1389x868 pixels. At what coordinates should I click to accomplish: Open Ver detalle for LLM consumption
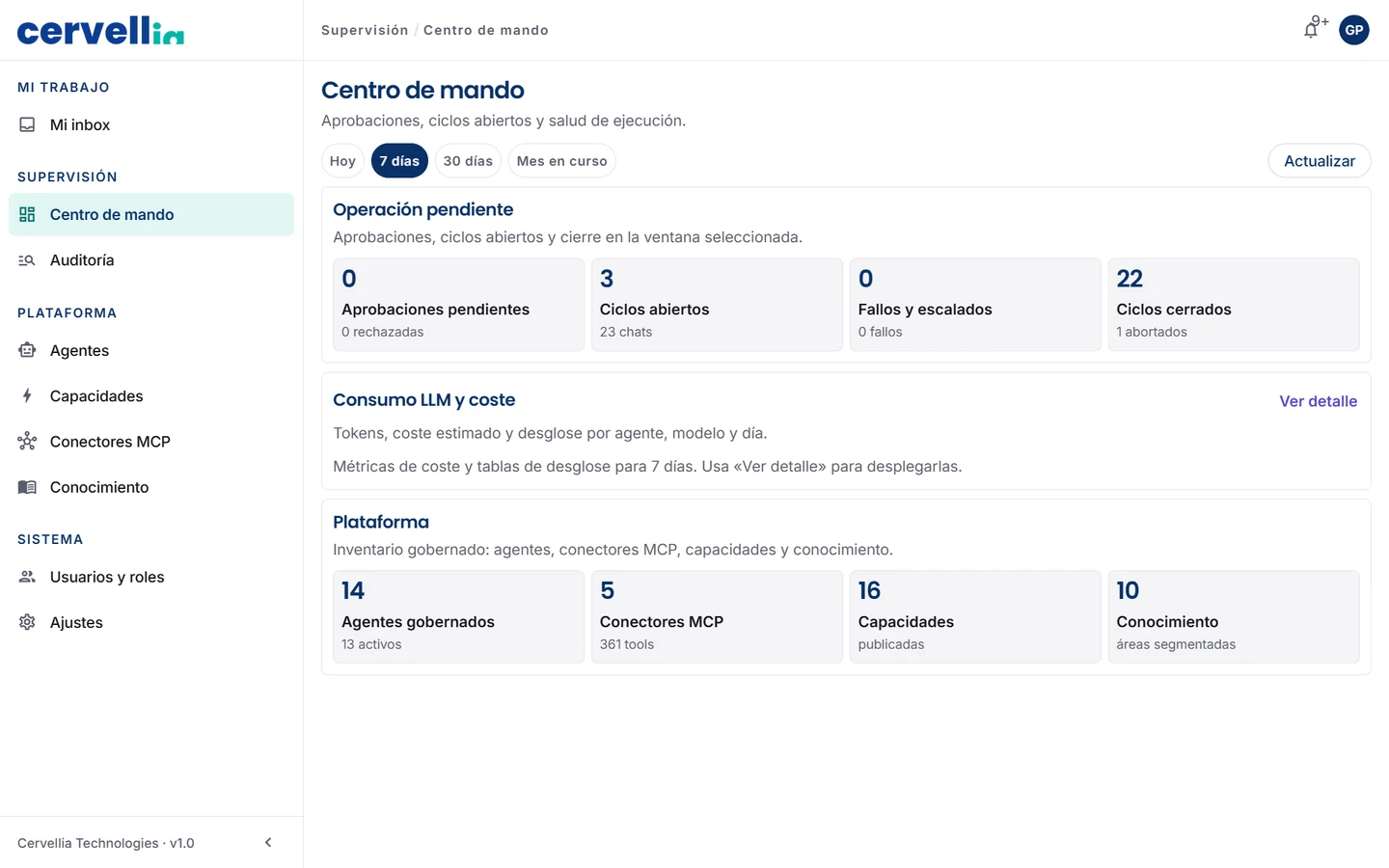click(1318, 401)
